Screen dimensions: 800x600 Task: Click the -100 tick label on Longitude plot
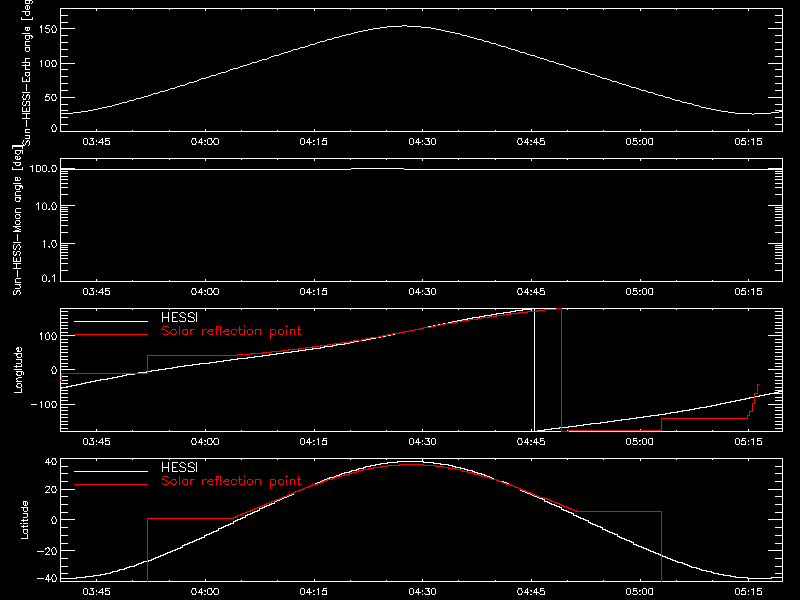(x=44, y=404)
